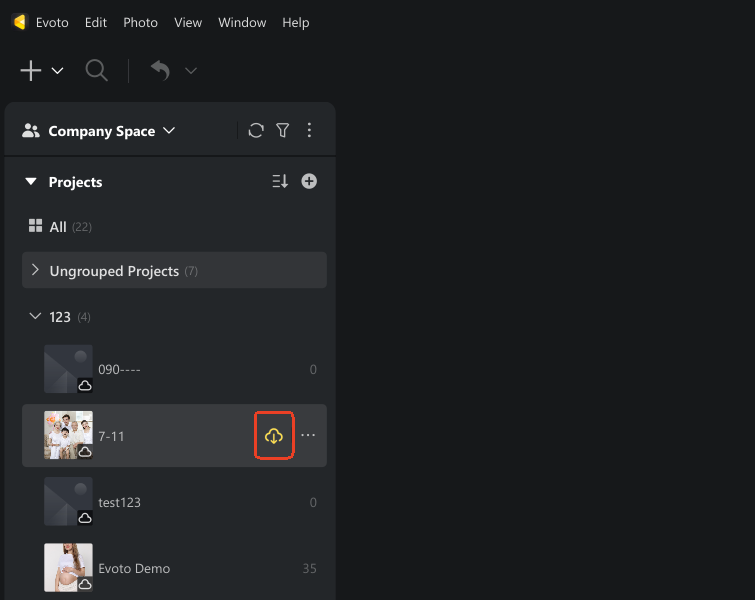Click the search magnifier icon
Screen dimensions: 755x600
[x=96, y=70]
